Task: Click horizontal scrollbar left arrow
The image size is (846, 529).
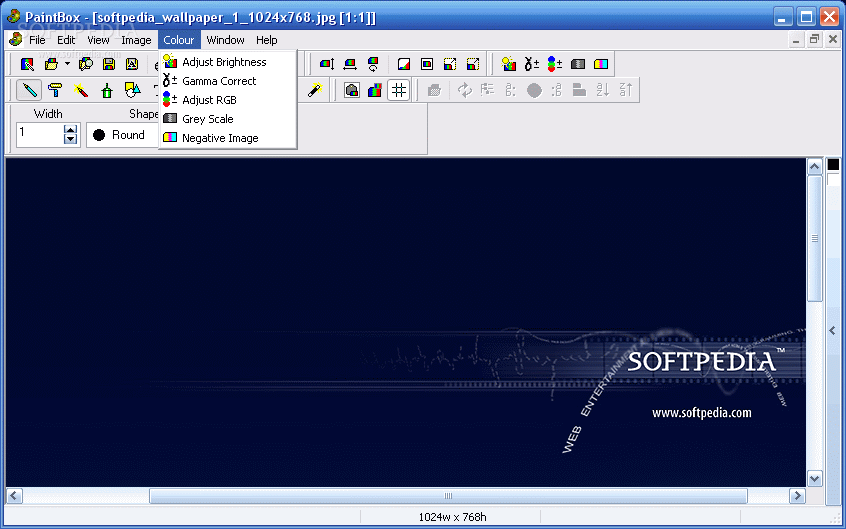Action: point(14,496)
